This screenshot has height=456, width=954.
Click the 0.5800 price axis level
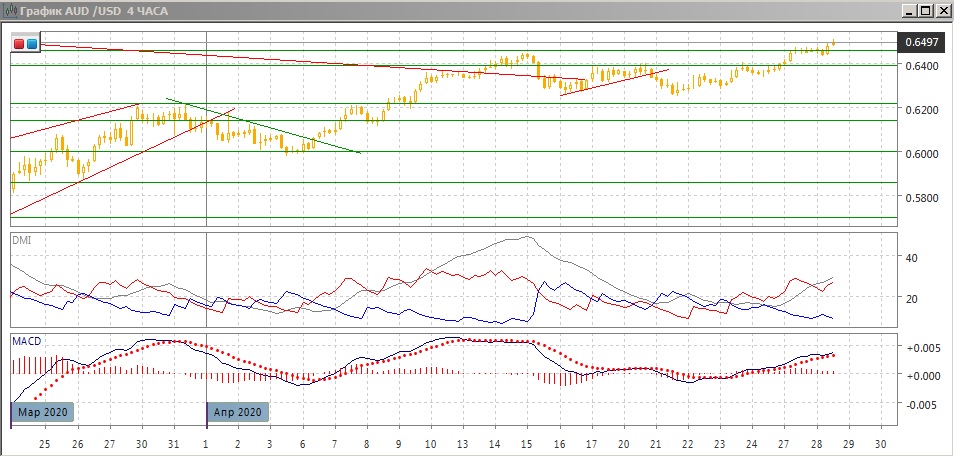click(919, 197)
